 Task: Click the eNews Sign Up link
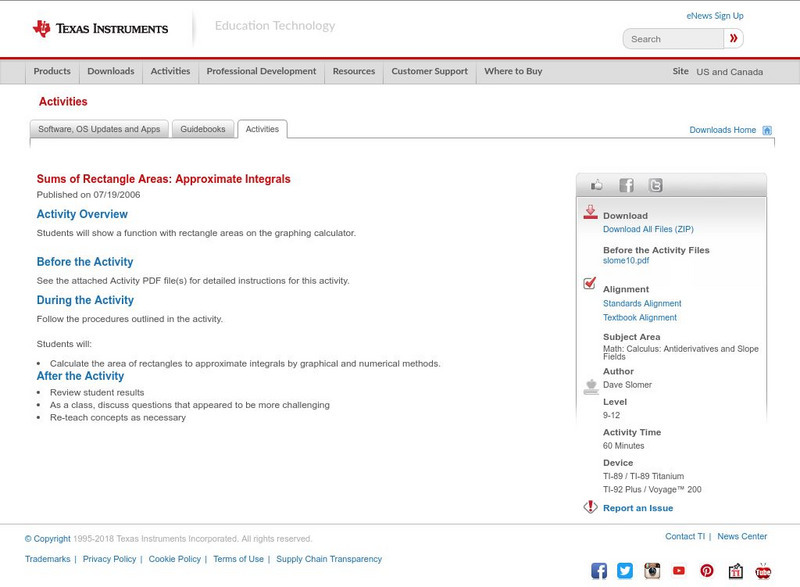715,16
